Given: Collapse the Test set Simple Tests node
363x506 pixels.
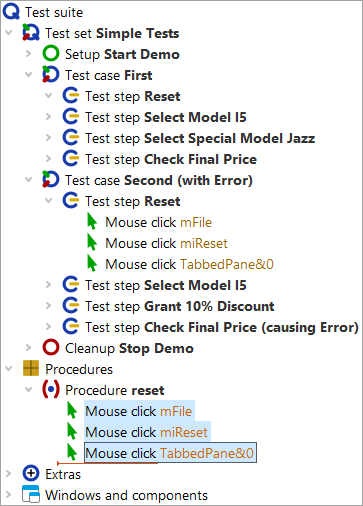Looking at the screenshot, I should tap(9, 33).
